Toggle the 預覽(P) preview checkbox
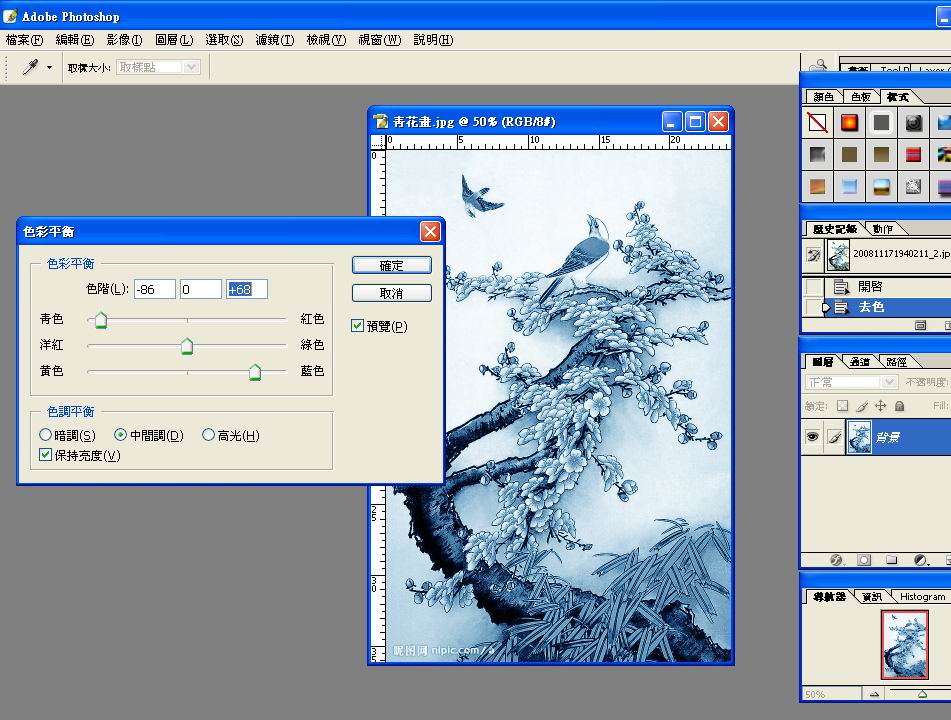This screenshot has height=720, width=951. 357,326
